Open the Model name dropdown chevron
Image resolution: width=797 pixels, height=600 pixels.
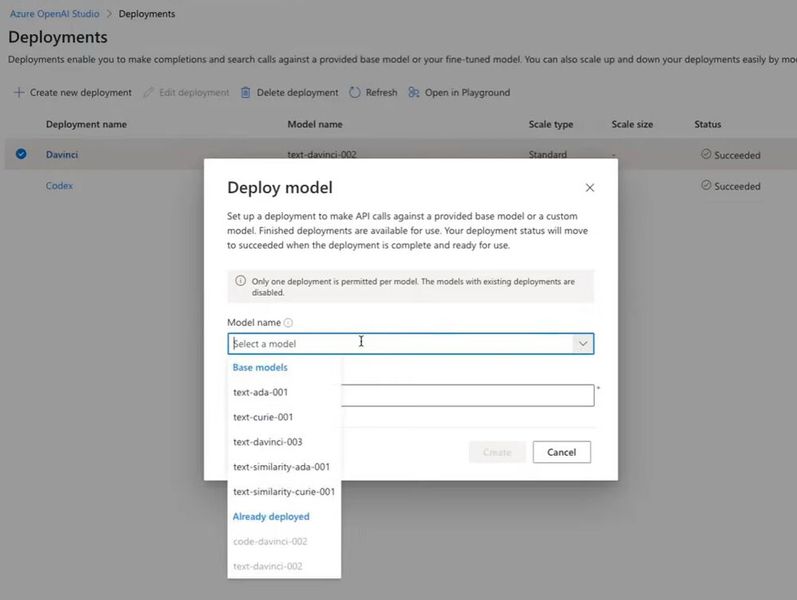pos(583,344)
